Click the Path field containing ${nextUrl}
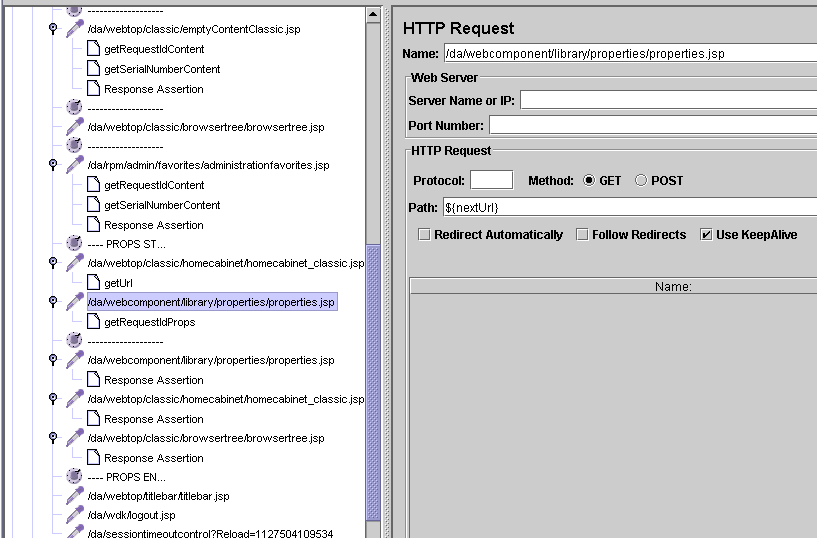817x538 pixels. 630,207
